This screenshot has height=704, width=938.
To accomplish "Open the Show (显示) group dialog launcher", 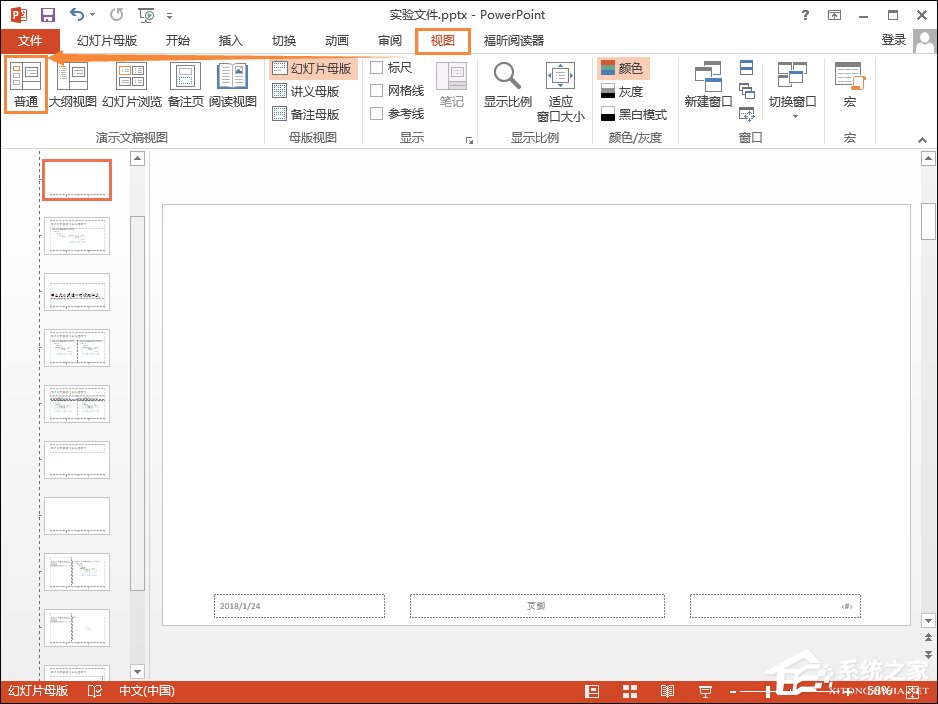I will pos(469,141).
